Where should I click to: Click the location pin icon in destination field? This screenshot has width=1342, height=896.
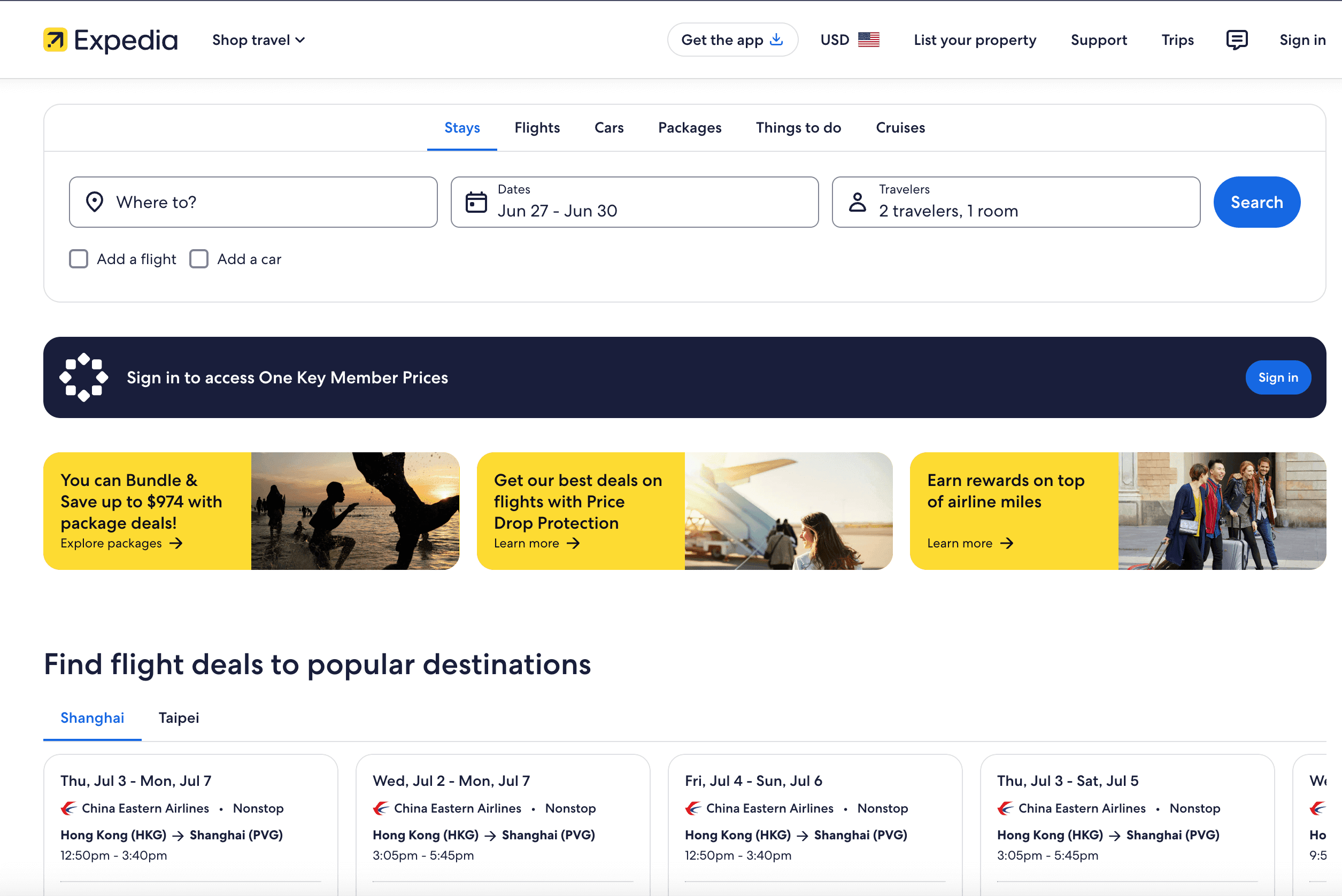coord(94,202)
